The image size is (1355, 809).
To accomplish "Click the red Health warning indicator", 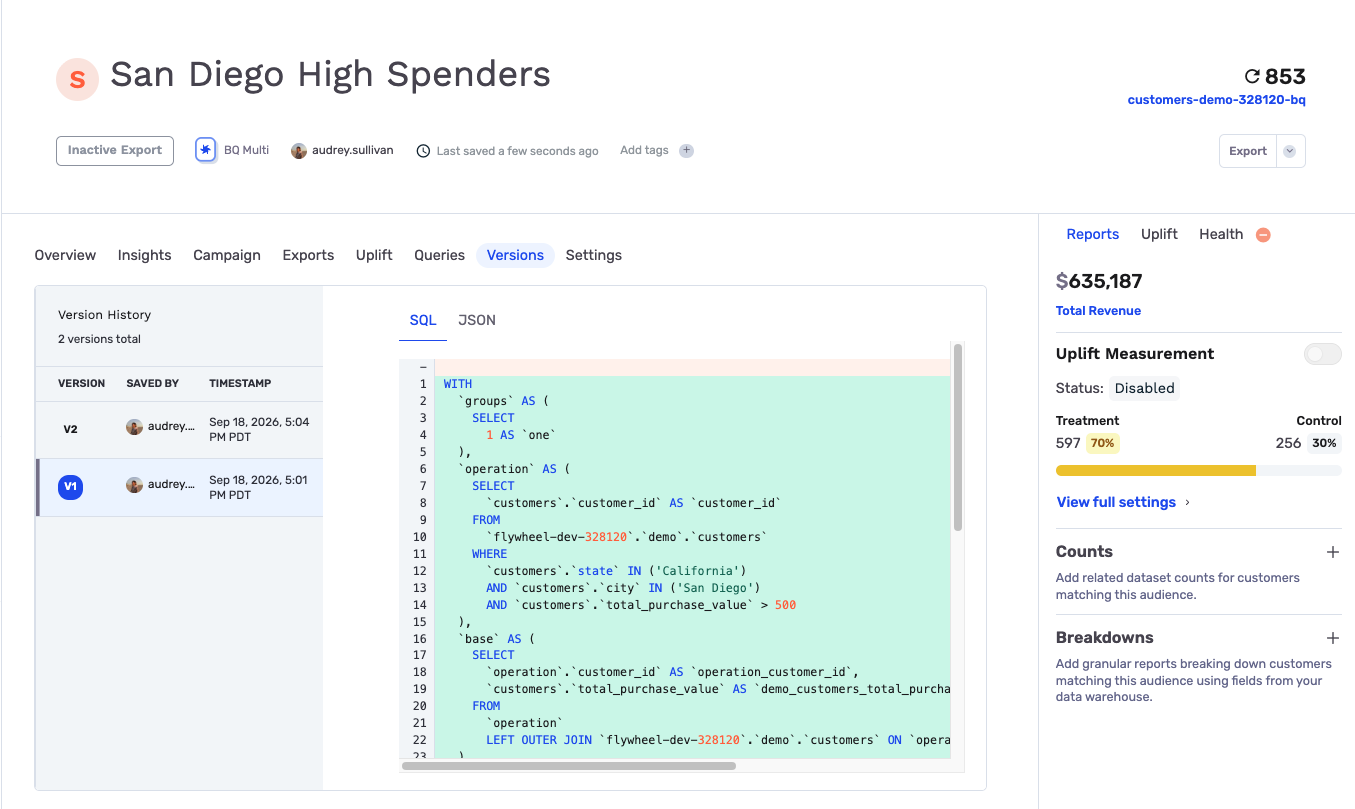I will [1263, 235].
